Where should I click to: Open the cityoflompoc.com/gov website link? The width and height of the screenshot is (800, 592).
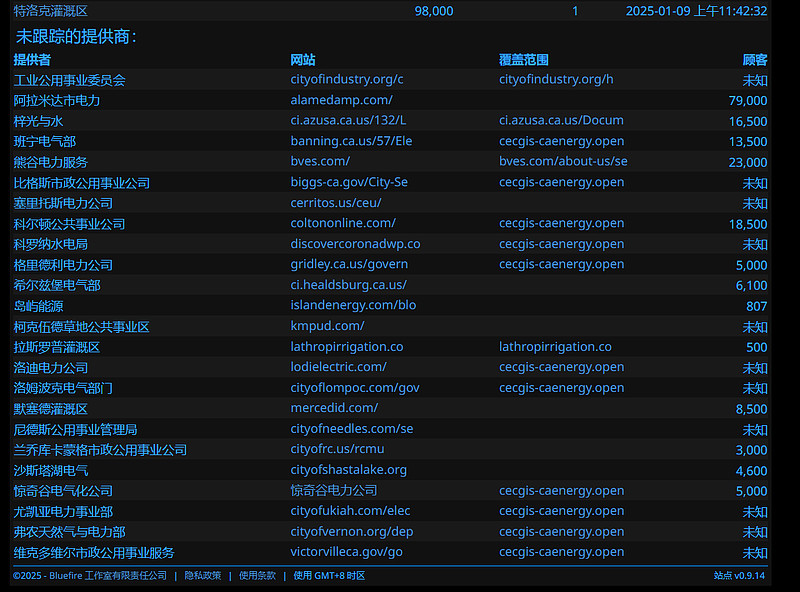355,388
